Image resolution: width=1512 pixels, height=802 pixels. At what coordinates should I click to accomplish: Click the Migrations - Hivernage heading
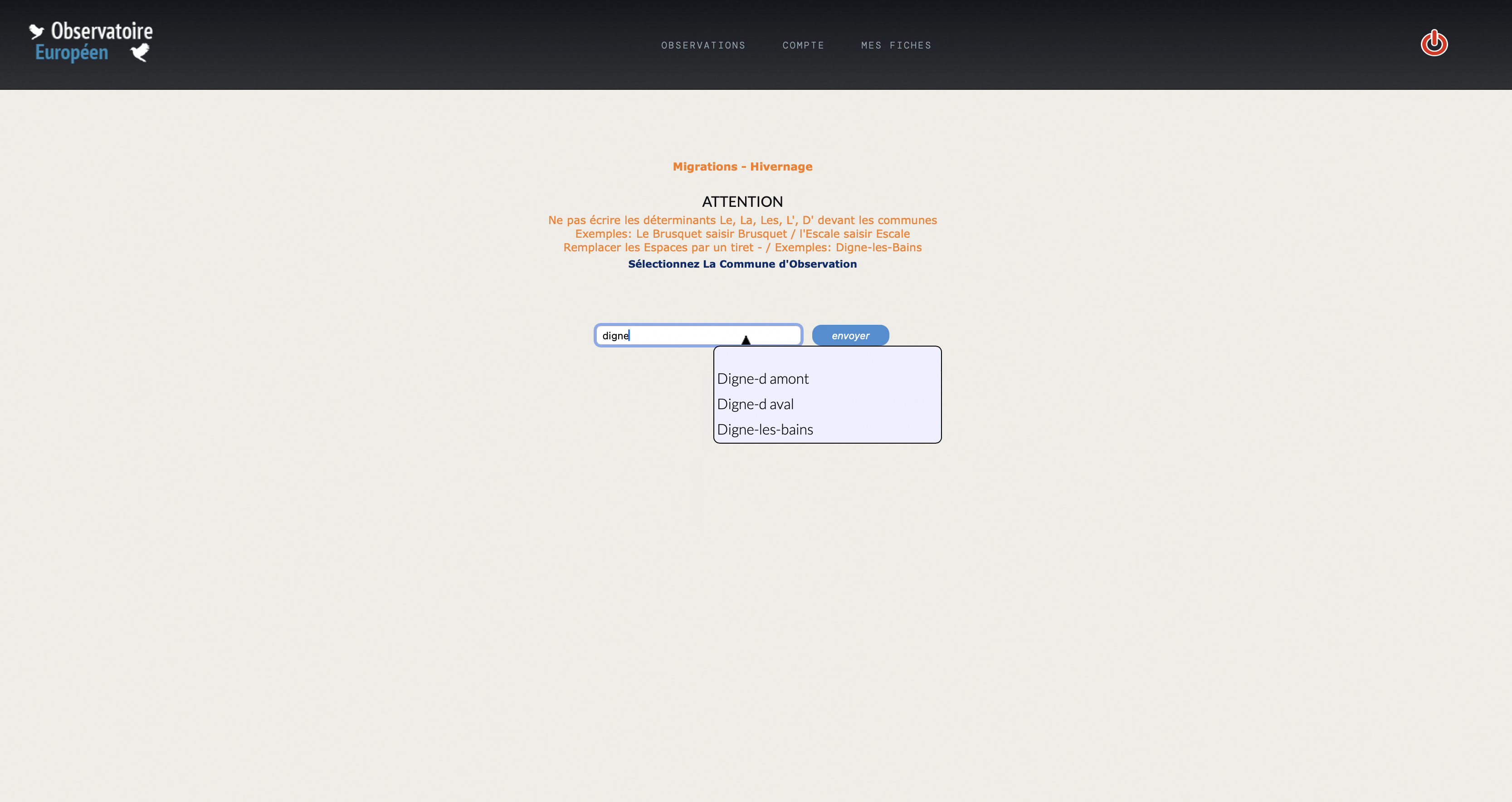coord(742,167)
